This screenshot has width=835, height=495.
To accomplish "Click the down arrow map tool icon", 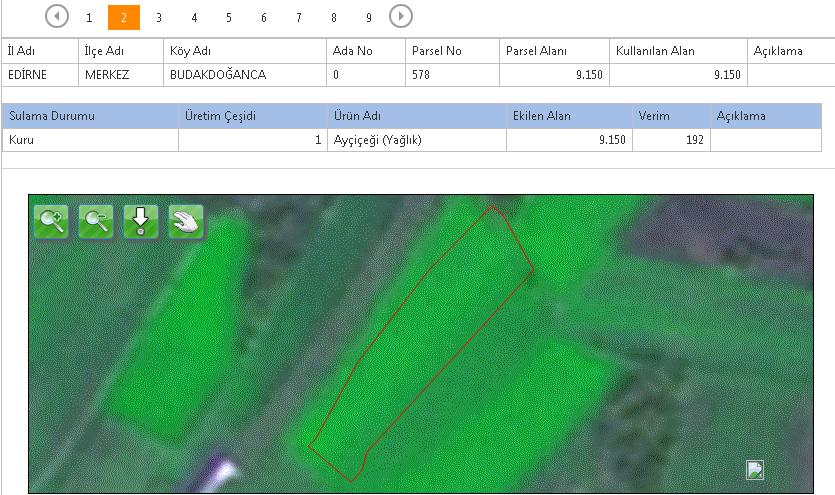I will 141,222.
